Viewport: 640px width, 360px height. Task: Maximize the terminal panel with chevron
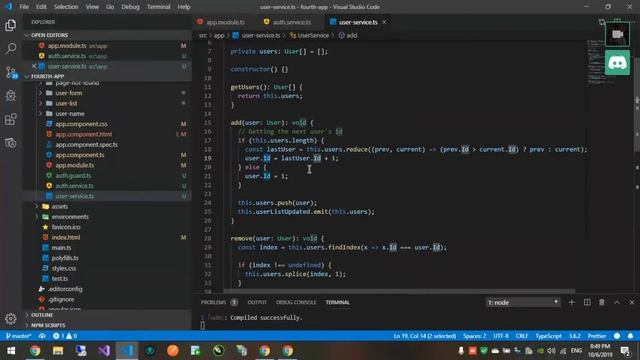click(617, 302)
